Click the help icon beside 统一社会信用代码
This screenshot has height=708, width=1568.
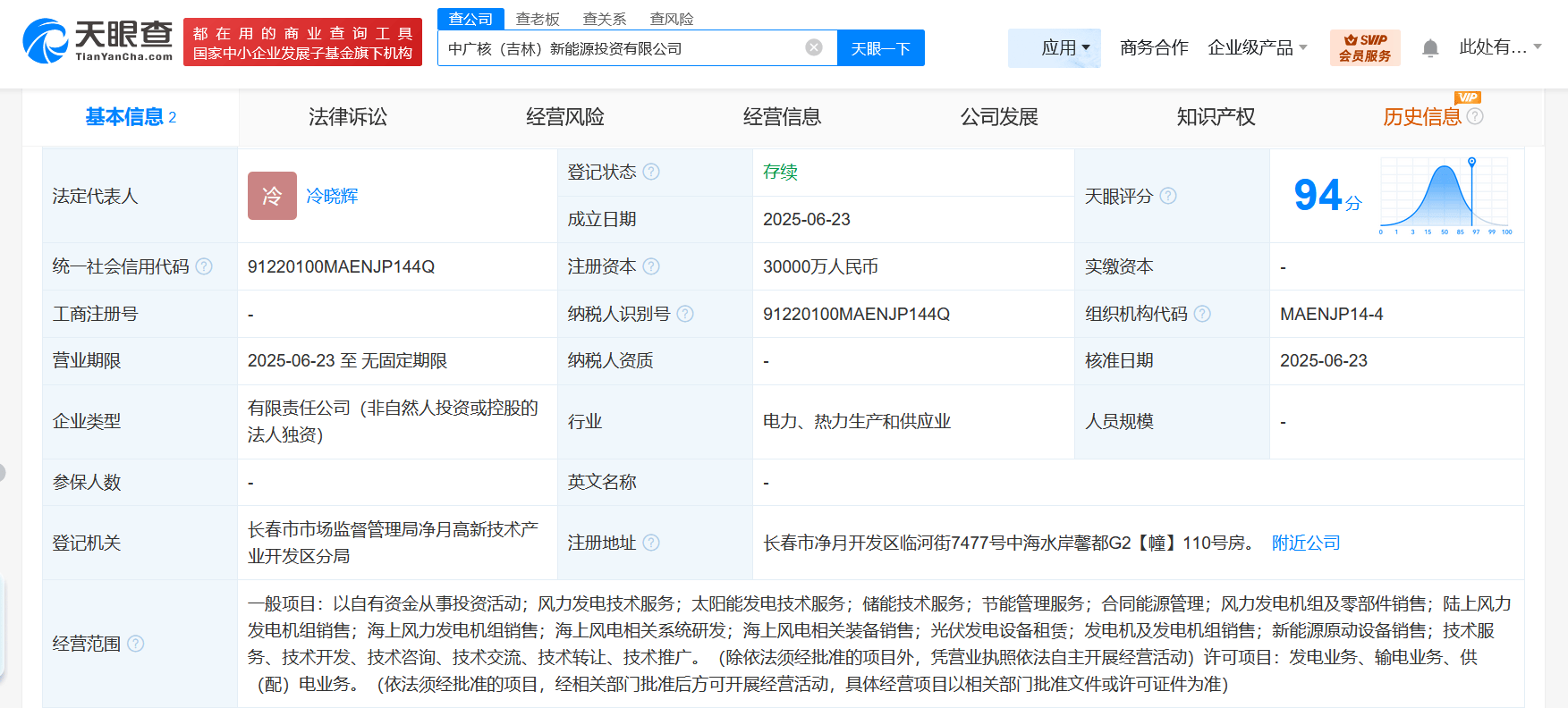(204, 266)
